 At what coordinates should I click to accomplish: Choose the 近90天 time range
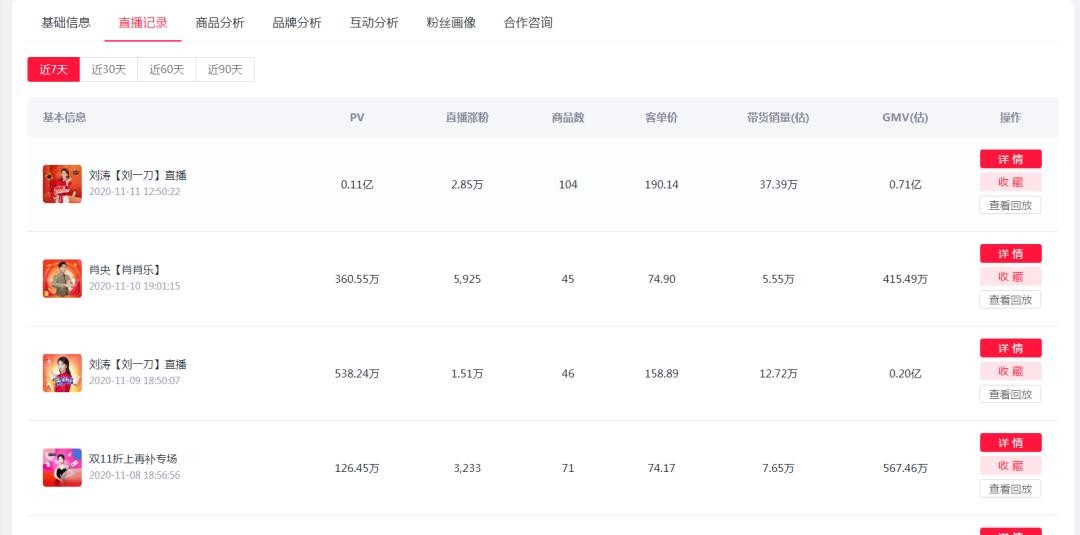(225, 70)
